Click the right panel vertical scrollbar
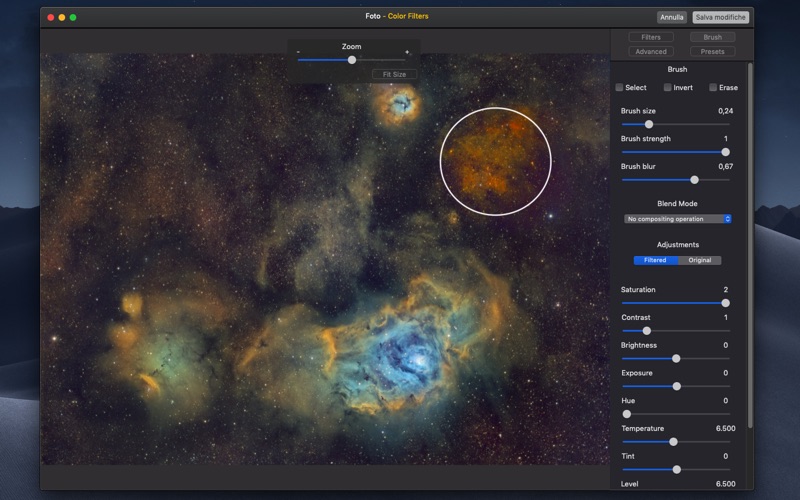Image resolution: width=800 pixels, height=500 pixels. click(750, 246)
